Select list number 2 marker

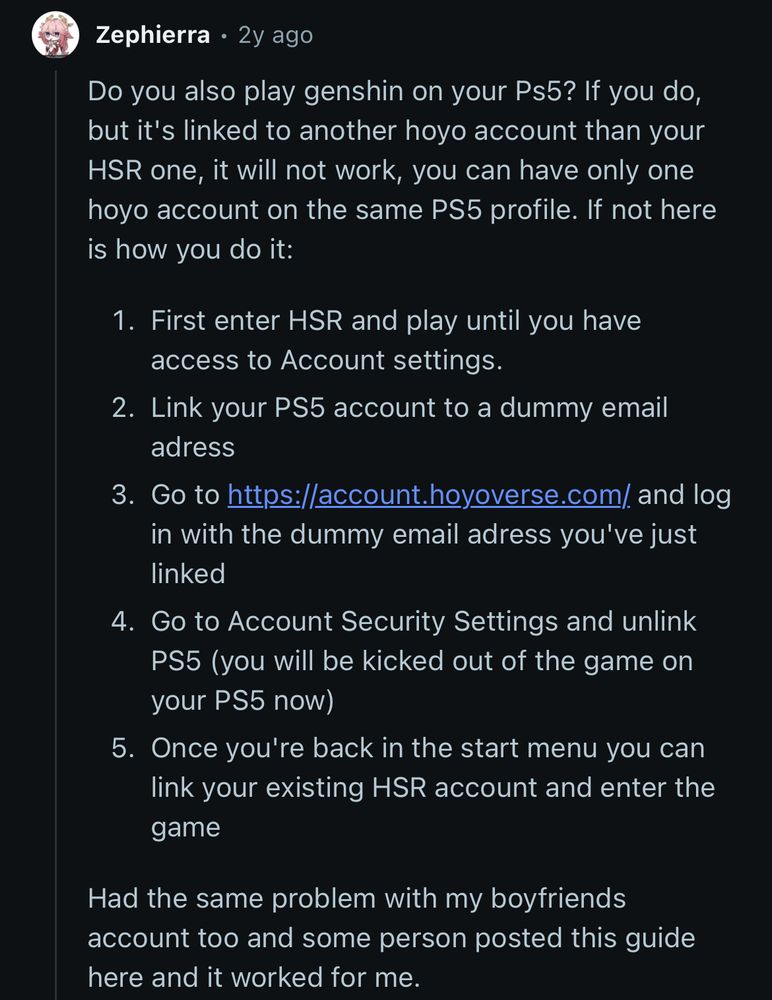pos(123,408)
